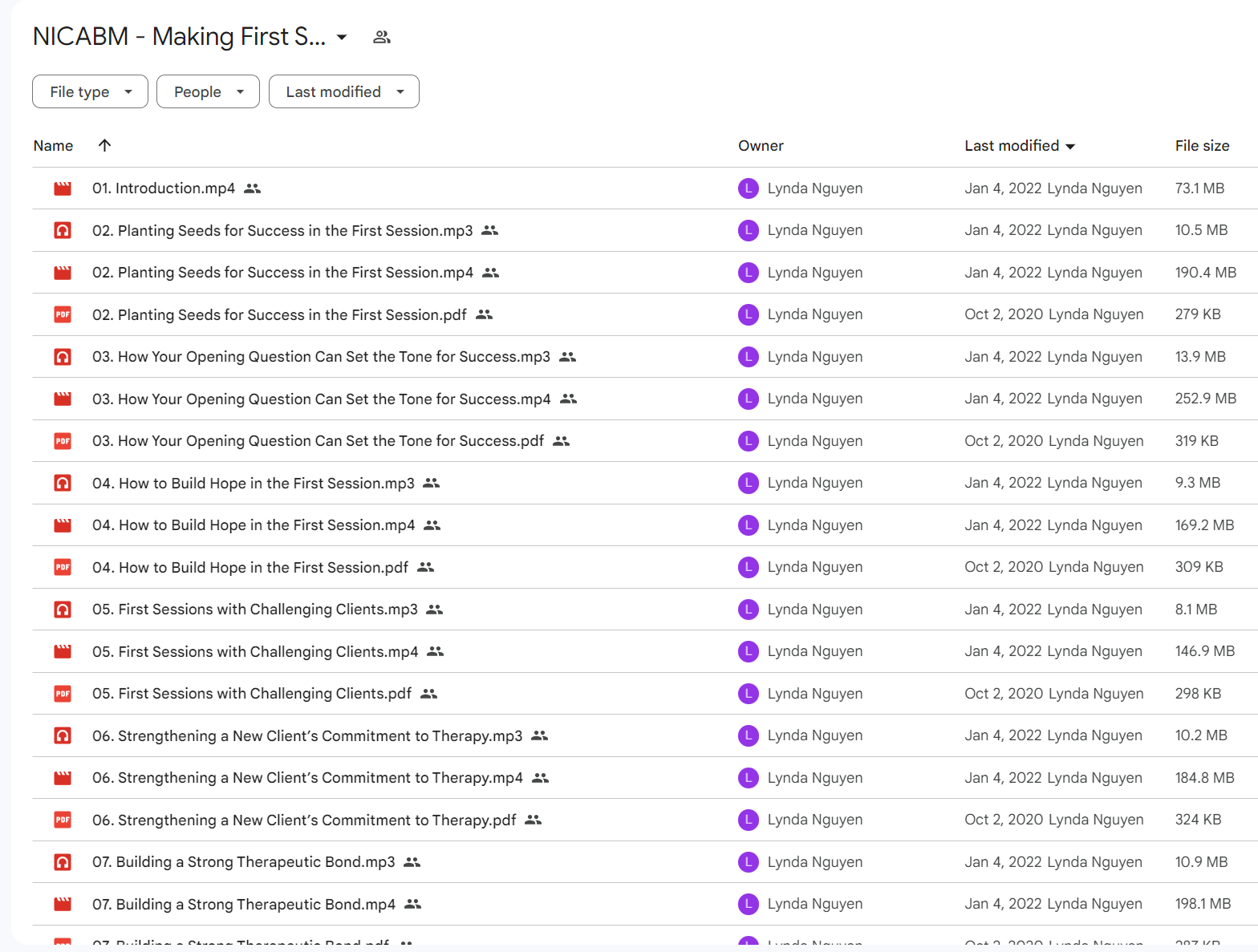Click PDF icon for 02. Planting Seeds pdf

(63, 314)
